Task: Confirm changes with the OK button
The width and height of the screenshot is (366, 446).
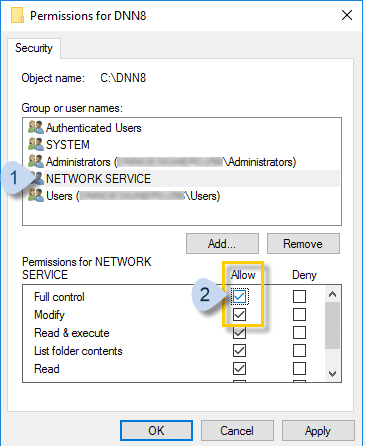Action: point(156,430)
